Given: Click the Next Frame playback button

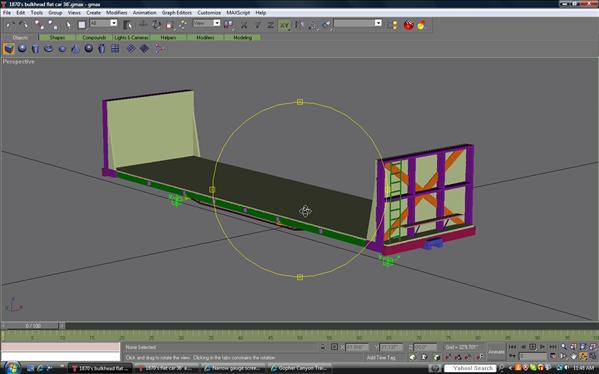Looking at the screenshot, I should [x=542, y=347].
